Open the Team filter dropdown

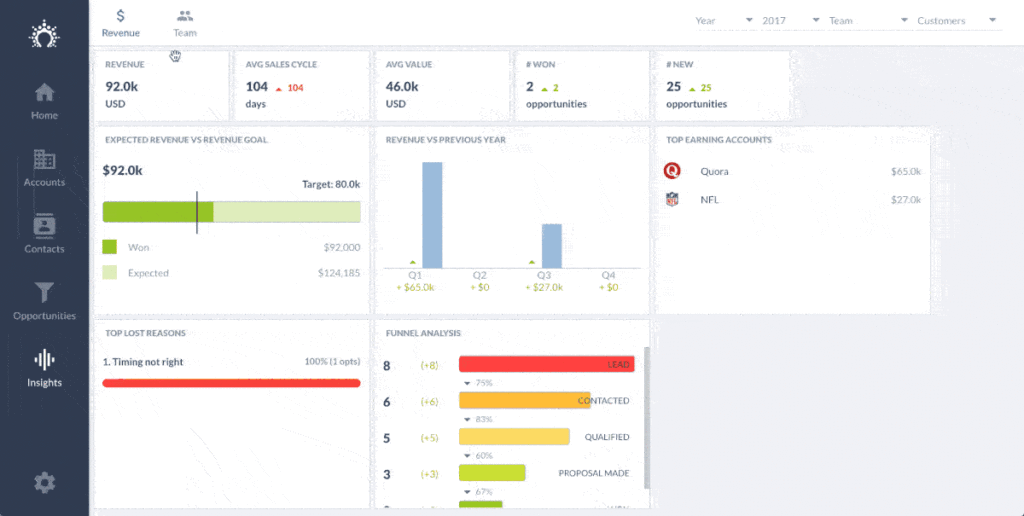coord(868,21)
